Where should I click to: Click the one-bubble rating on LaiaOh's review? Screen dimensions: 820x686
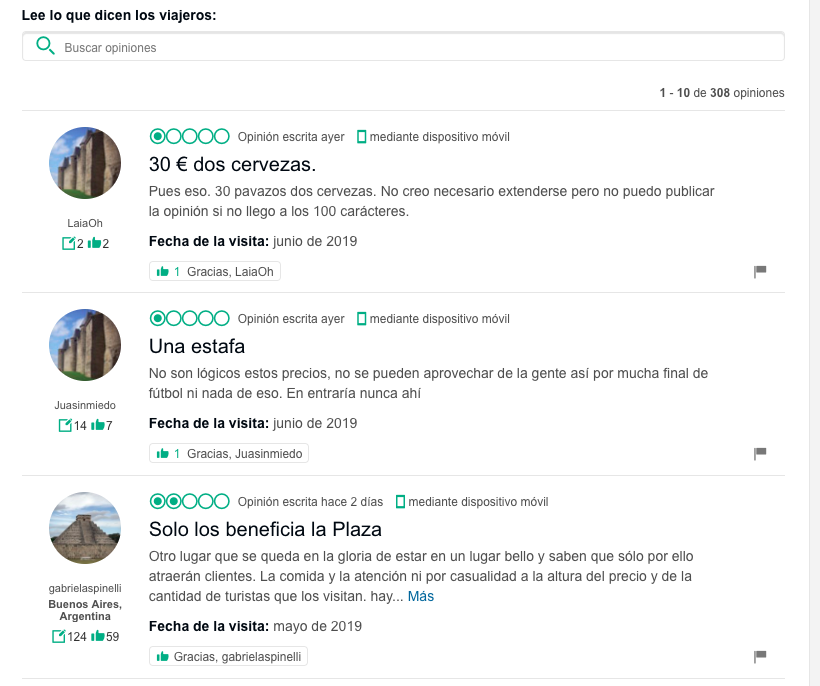[189, 136]
